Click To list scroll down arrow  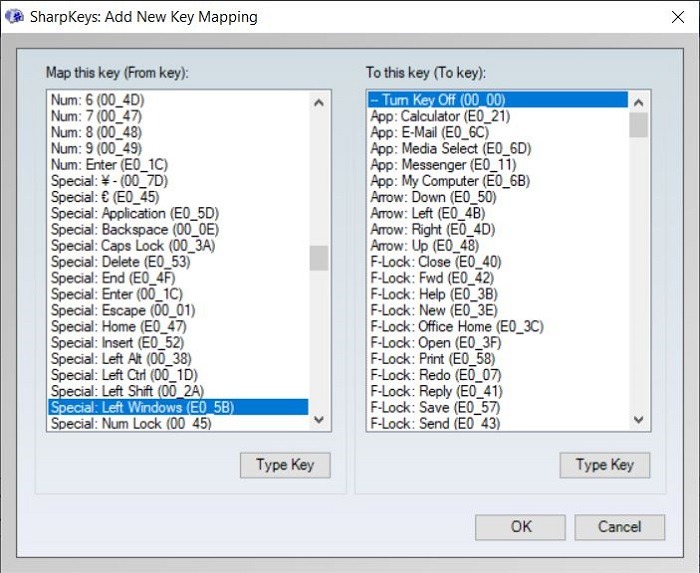[638, 419]
